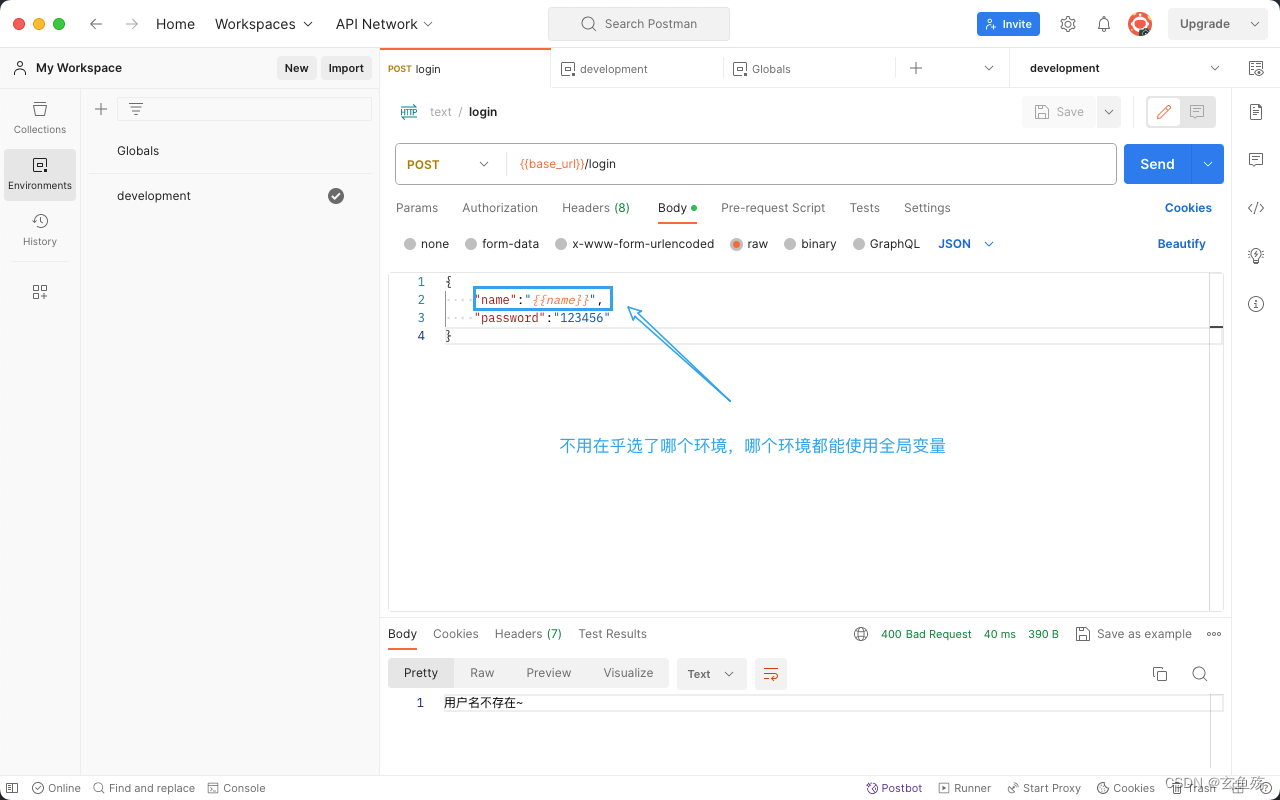Click the plus icon to create environment
This screenshot has height=800, width=1280.
coord(101,109)
